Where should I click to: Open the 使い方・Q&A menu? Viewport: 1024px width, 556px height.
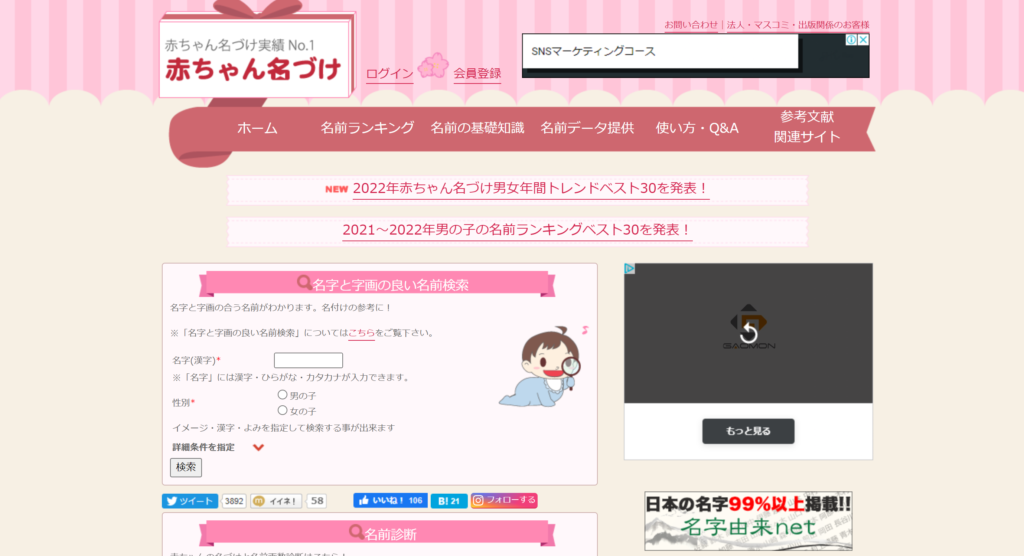(697, 128)
